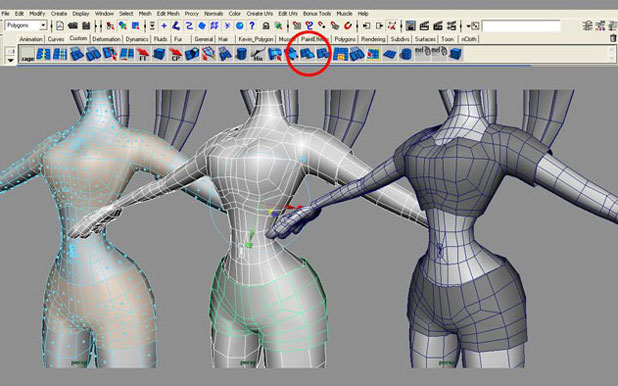This screenshot has height=386, width=618.
Task: Open the Render View window icon
Action: (411, 26)
